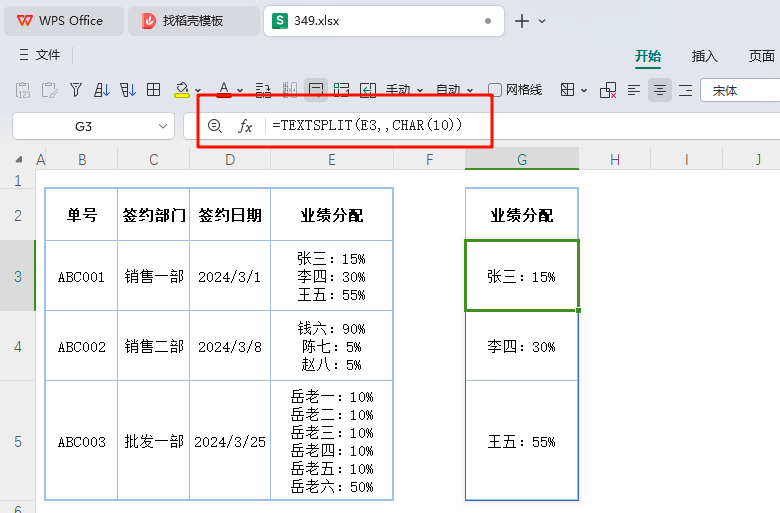
Task: Select column H header
Action: click(x=615, y=160)
